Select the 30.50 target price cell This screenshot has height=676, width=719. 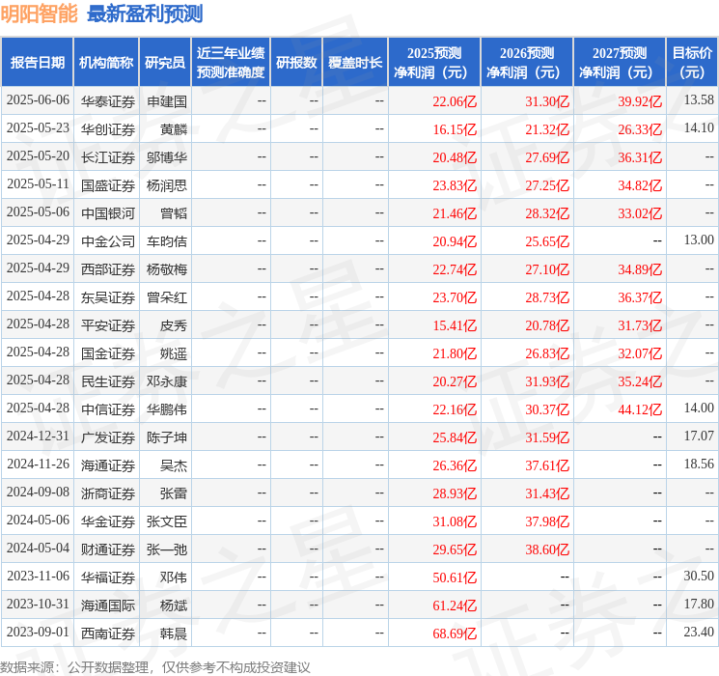[x=698, y=576]
